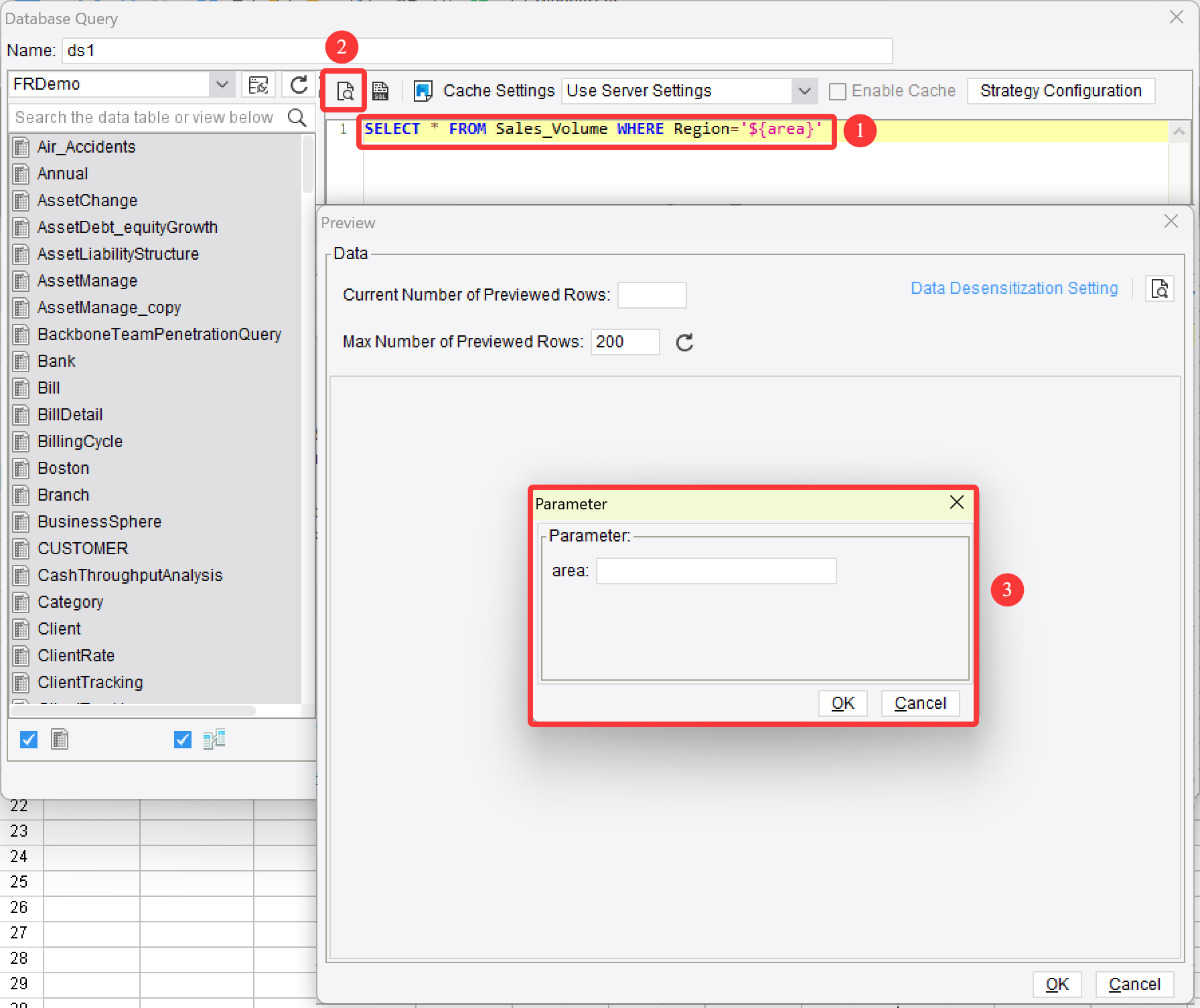This screenshot has height=1008, width=1200.
Task: Click the search magnifier in the table search box
Action: pos(297,117)
